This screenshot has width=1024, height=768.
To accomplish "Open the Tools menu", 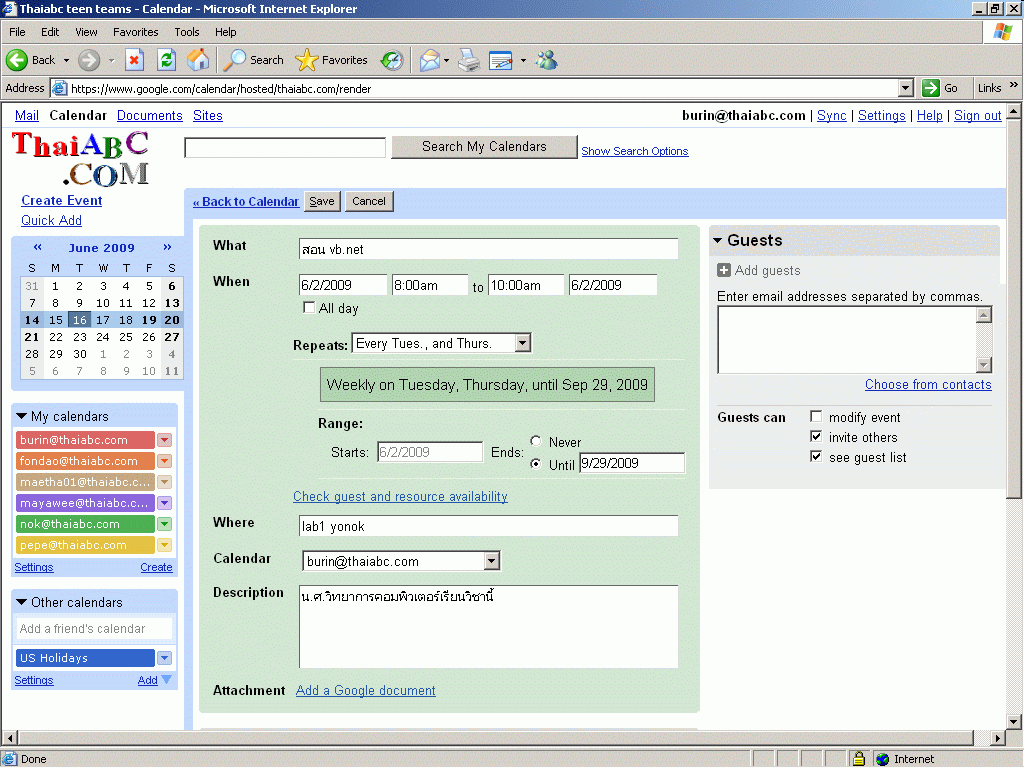I will point(187,32).
